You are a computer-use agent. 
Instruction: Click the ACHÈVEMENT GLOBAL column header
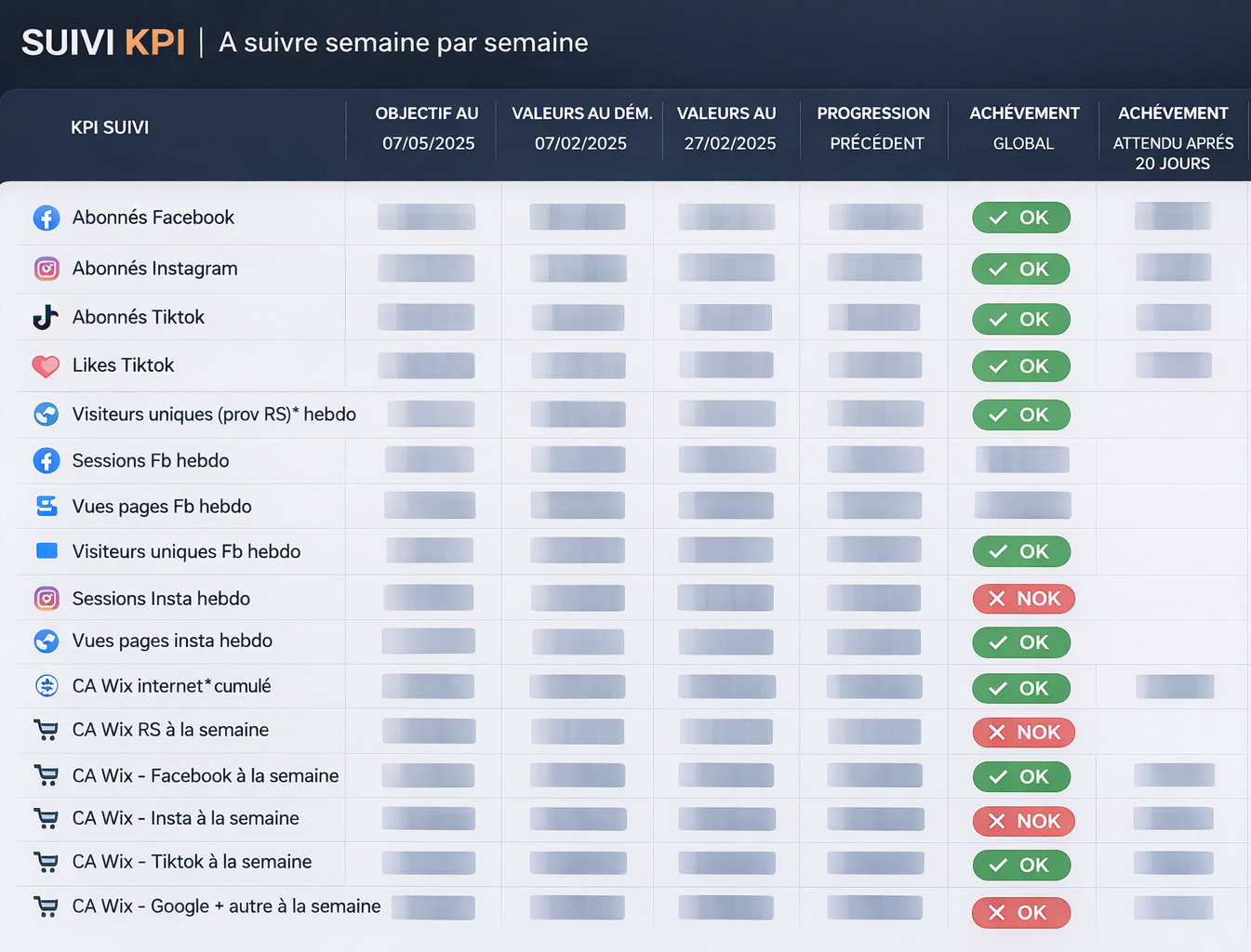tap(1024, 127)
